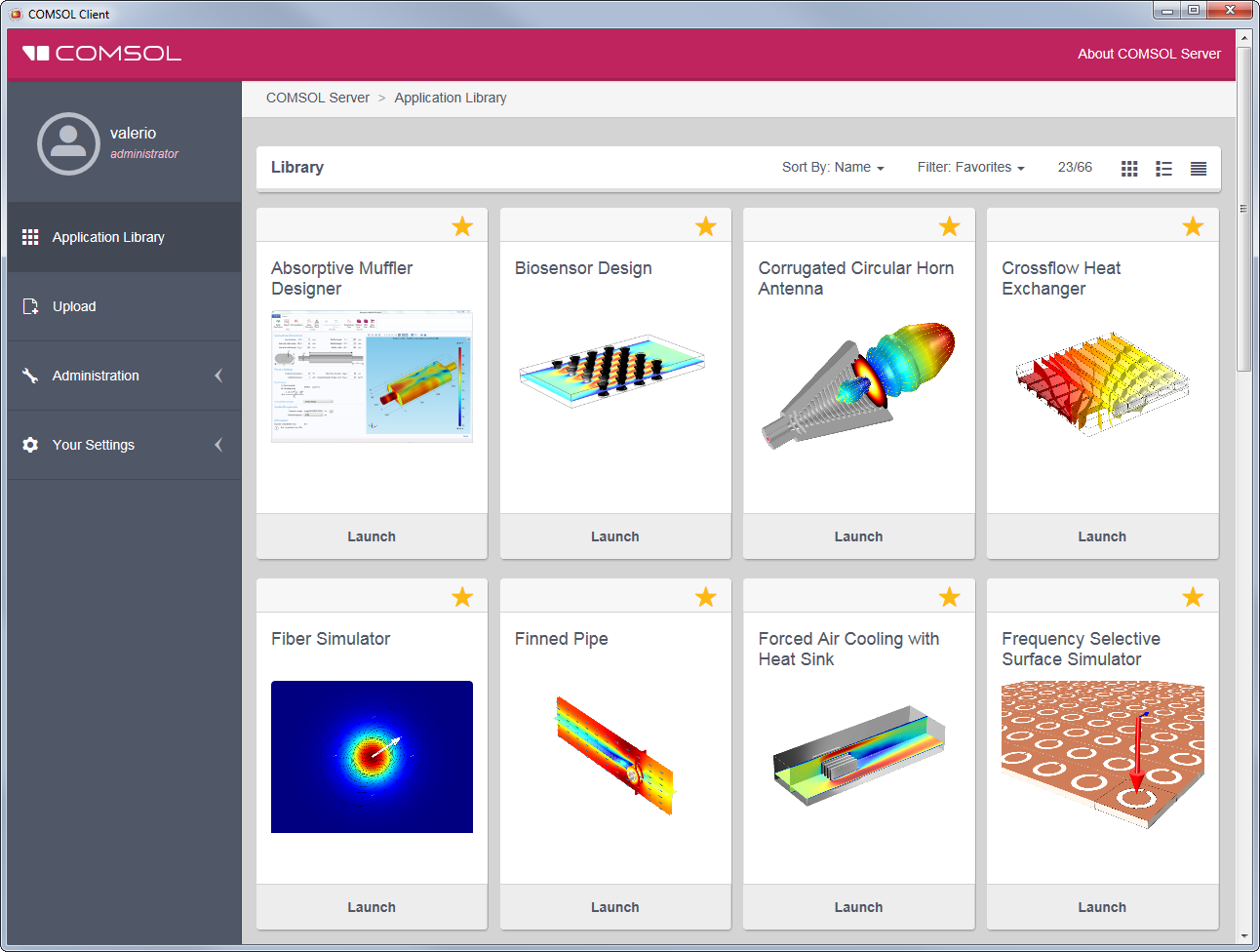Image resolution: width=1260 pixels, height=952 pixels.
Task: Open About COMSOL Server link
Action: tap(1149, 54)
